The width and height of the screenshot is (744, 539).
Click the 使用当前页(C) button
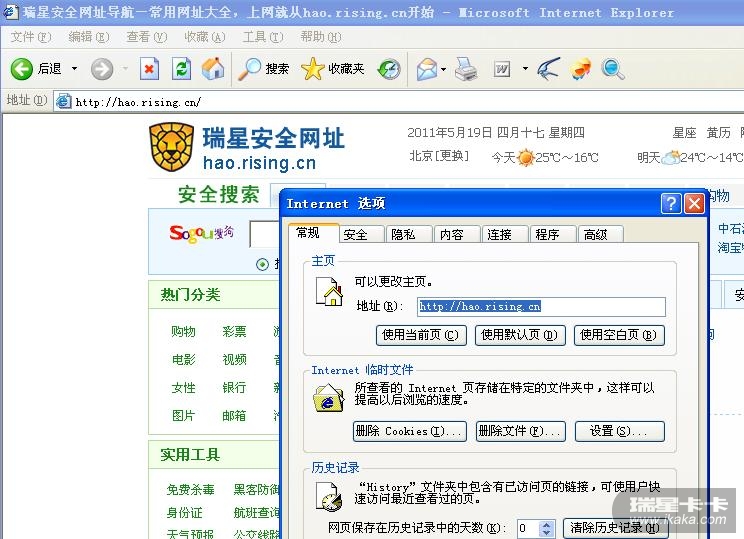(x=421, y=335)
